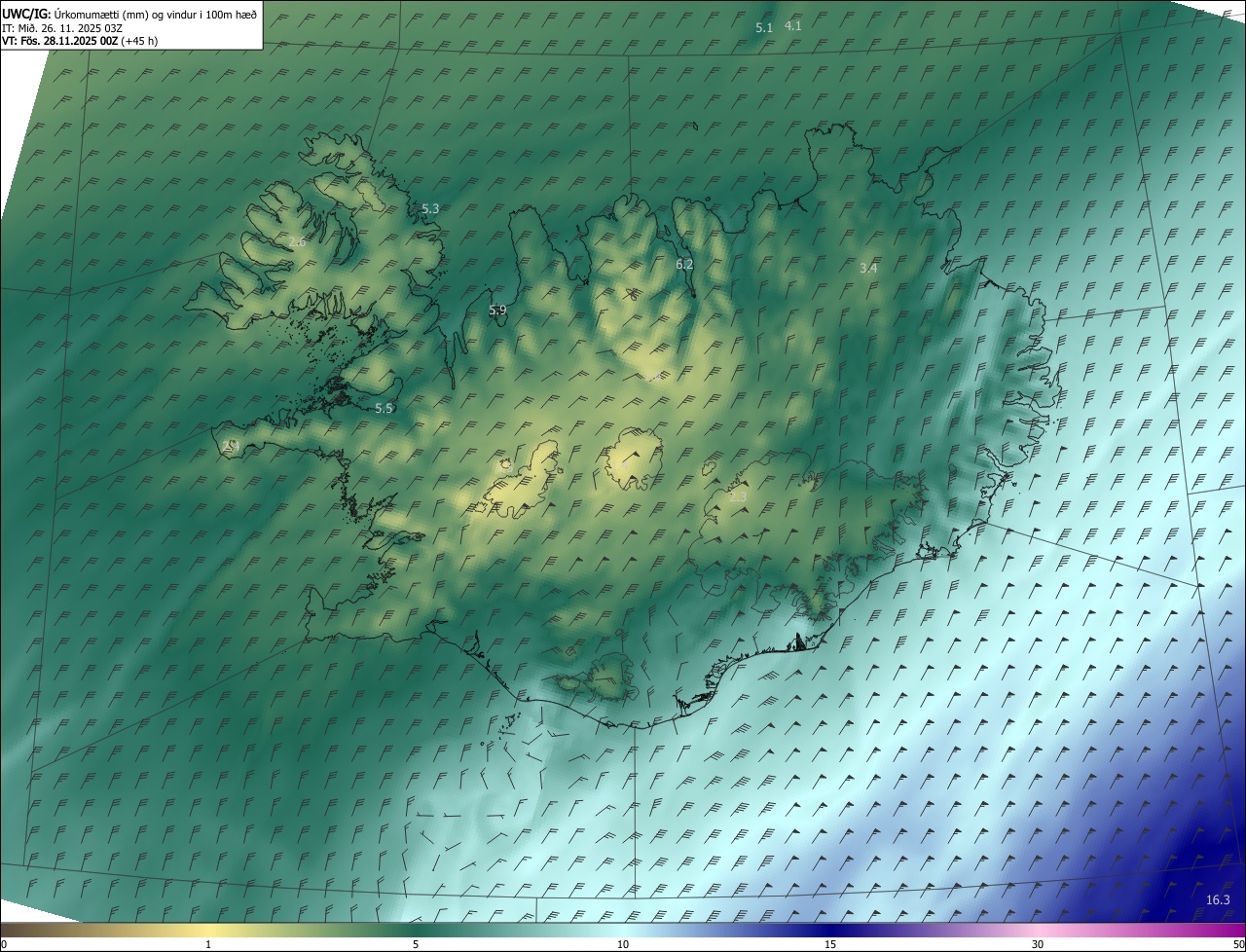Click the 6.2 precipitation value label
This screenshot has height=952, width=1246.
click(684, 264)
